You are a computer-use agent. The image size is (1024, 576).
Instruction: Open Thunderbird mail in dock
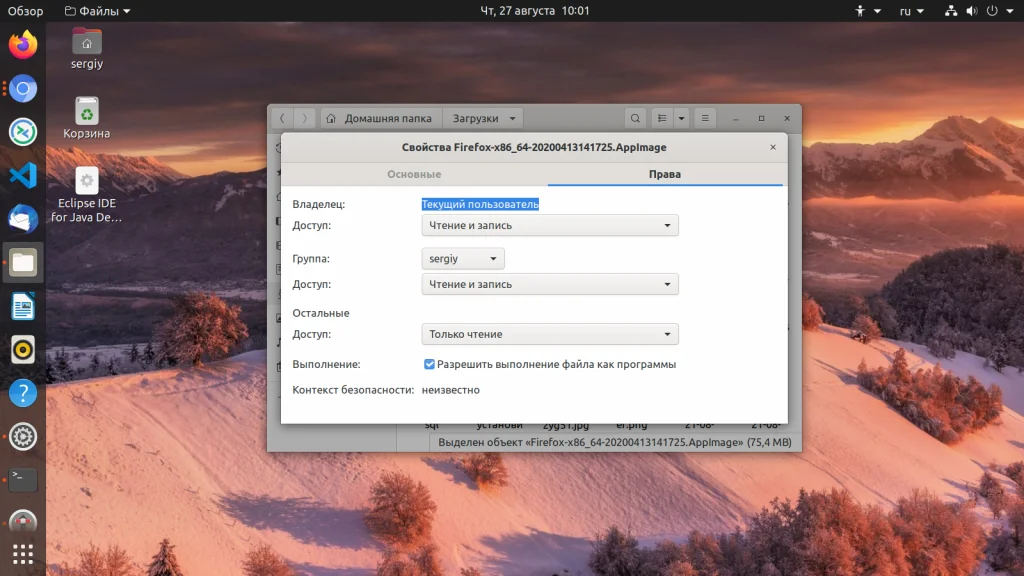click(23, 219)
